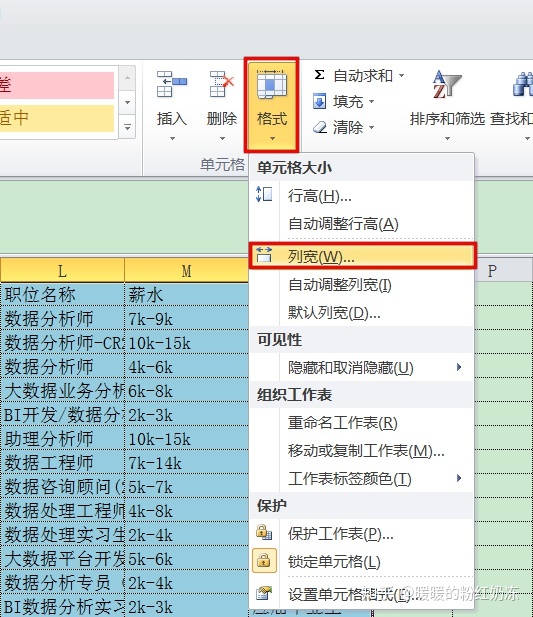Image resolution: width=533 pixels, height=617 pixels.
Task: Click the format cells icon at the menu bottom
Action: 264,593
